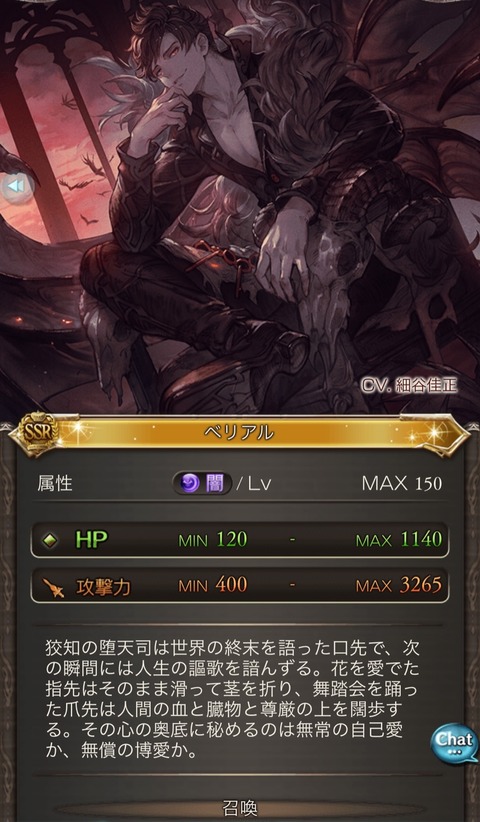
Task: Tap the SSR rarity badge
Action: click(38, 433)
